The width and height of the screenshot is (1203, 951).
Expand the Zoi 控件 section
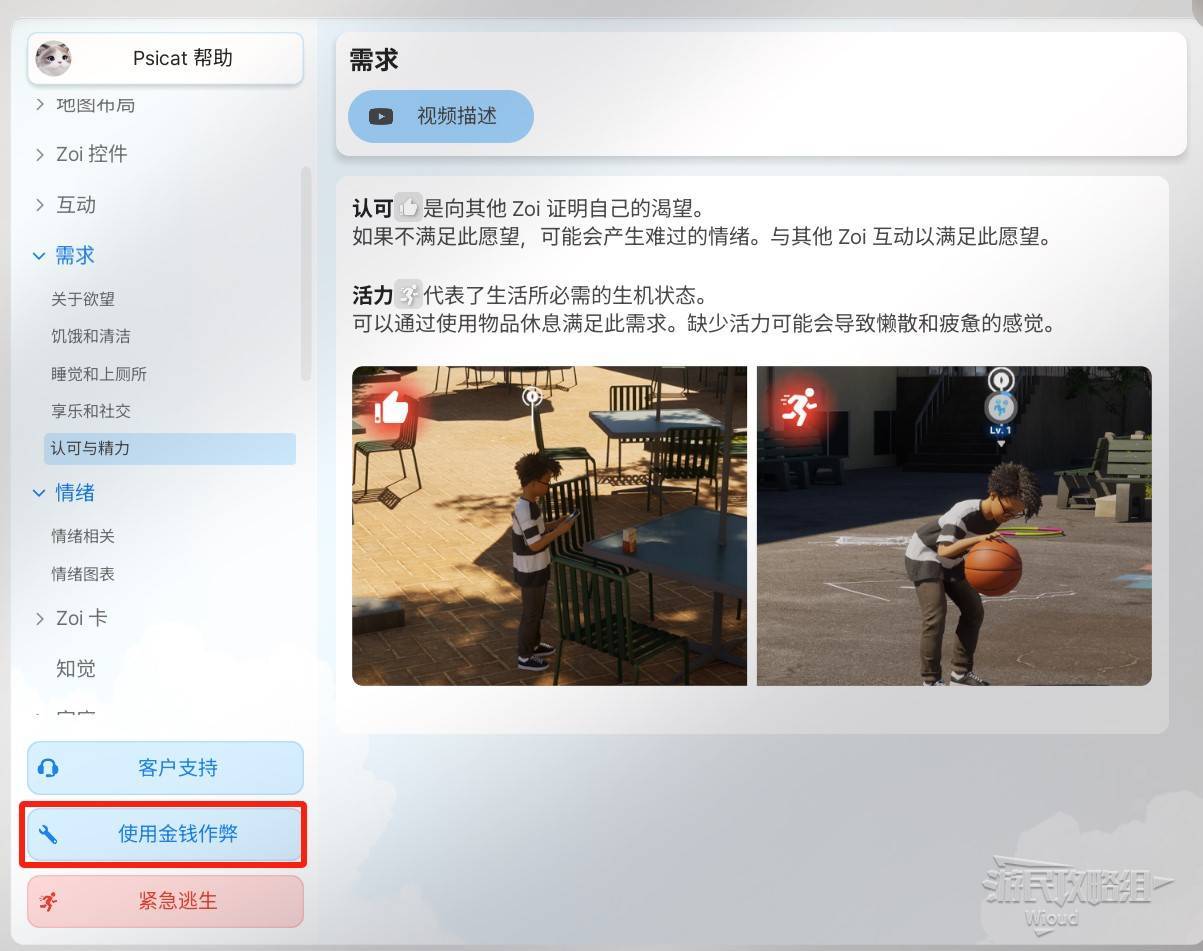40,154
